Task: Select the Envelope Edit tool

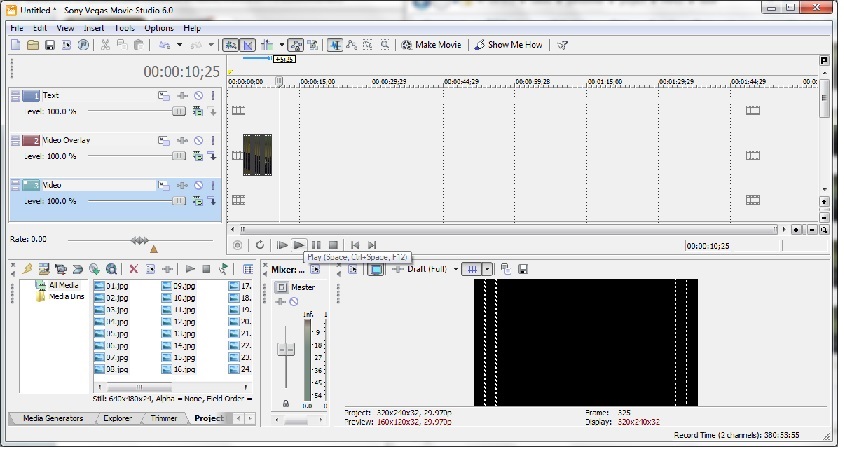Action: click(x=351, y=45)
